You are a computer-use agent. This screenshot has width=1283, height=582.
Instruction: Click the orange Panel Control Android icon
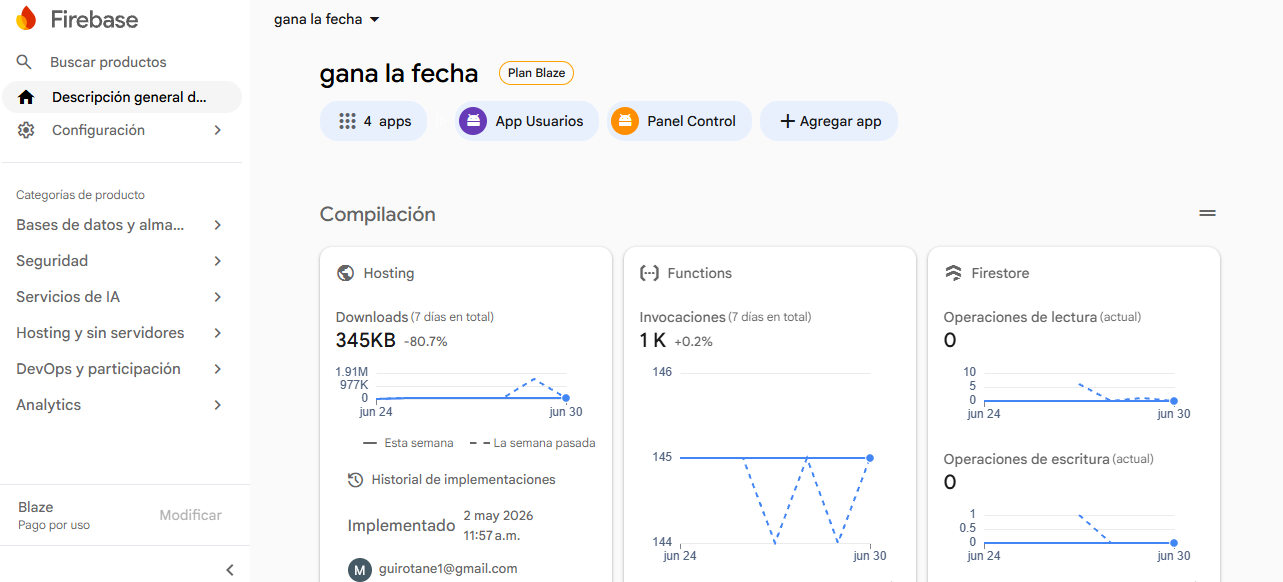coord(625,121)
